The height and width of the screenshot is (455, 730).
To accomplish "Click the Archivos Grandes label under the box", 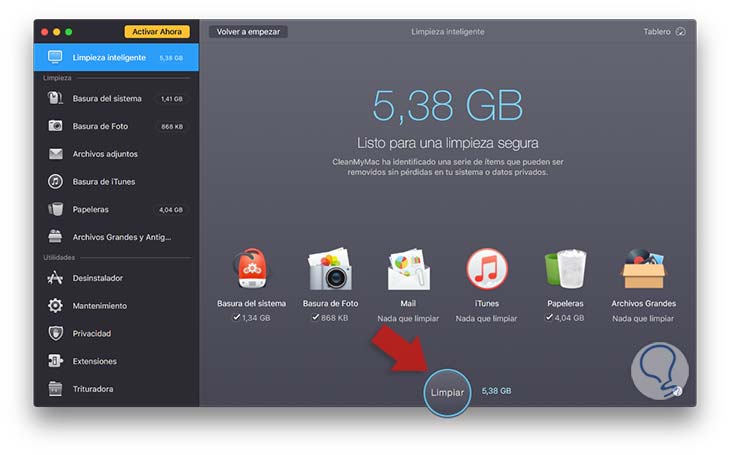I will (643, 303).
